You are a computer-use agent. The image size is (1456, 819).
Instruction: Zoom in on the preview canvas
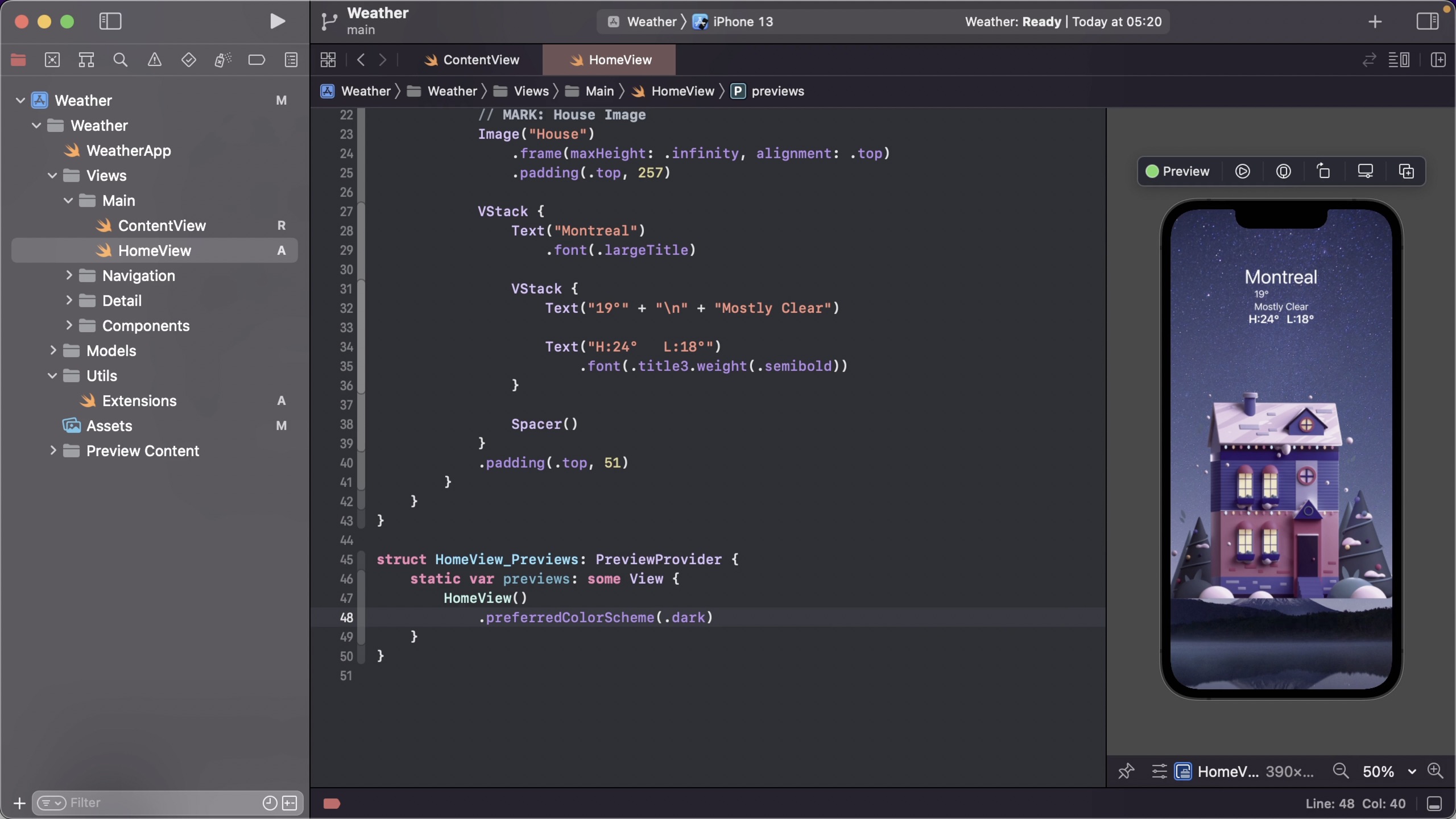(x=1435, y=771)
